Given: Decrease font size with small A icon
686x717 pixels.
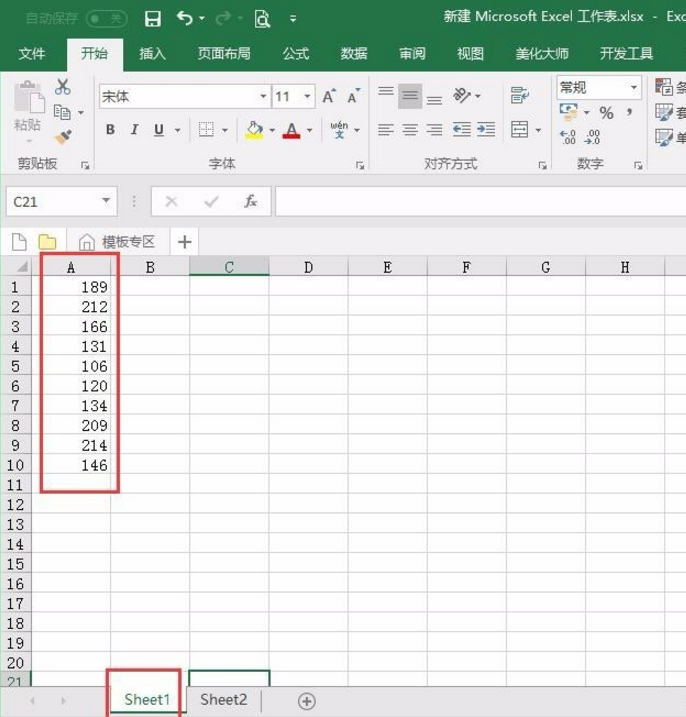Looking at the screenshot, I should pos(354,96).
